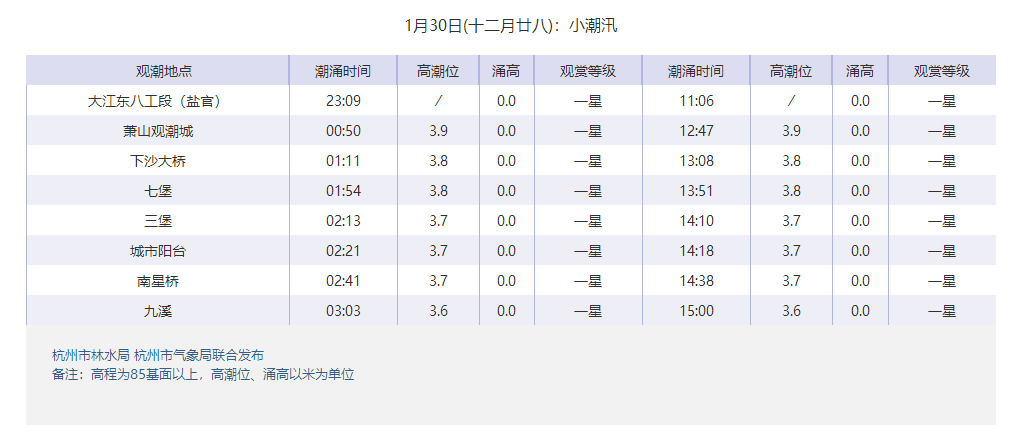
Task: Select the 七堡 location cell
Action: click(157, 191)
